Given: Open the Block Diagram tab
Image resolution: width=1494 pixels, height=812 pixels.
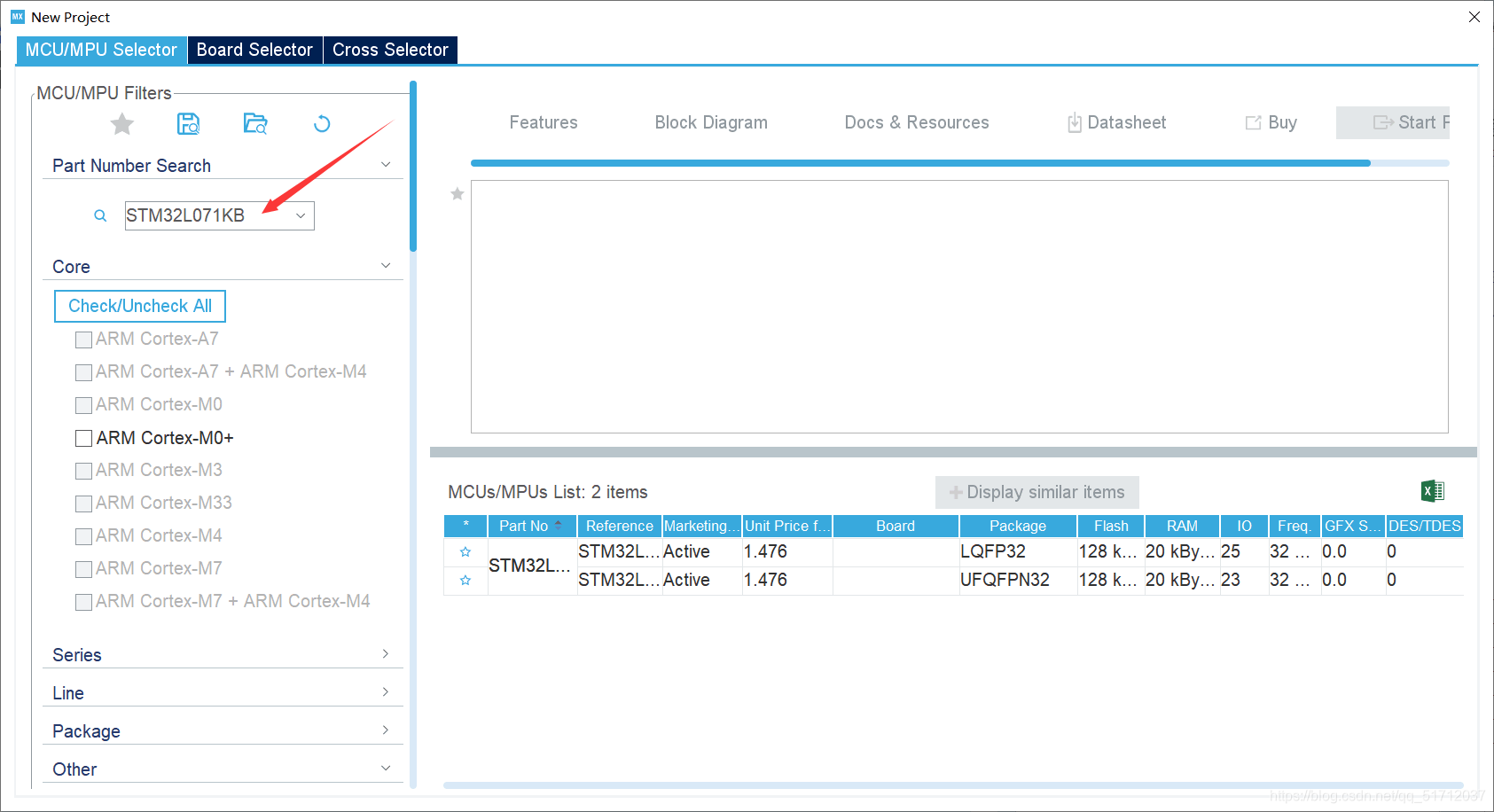Looking at the screenshot, I should pos(711,122).
